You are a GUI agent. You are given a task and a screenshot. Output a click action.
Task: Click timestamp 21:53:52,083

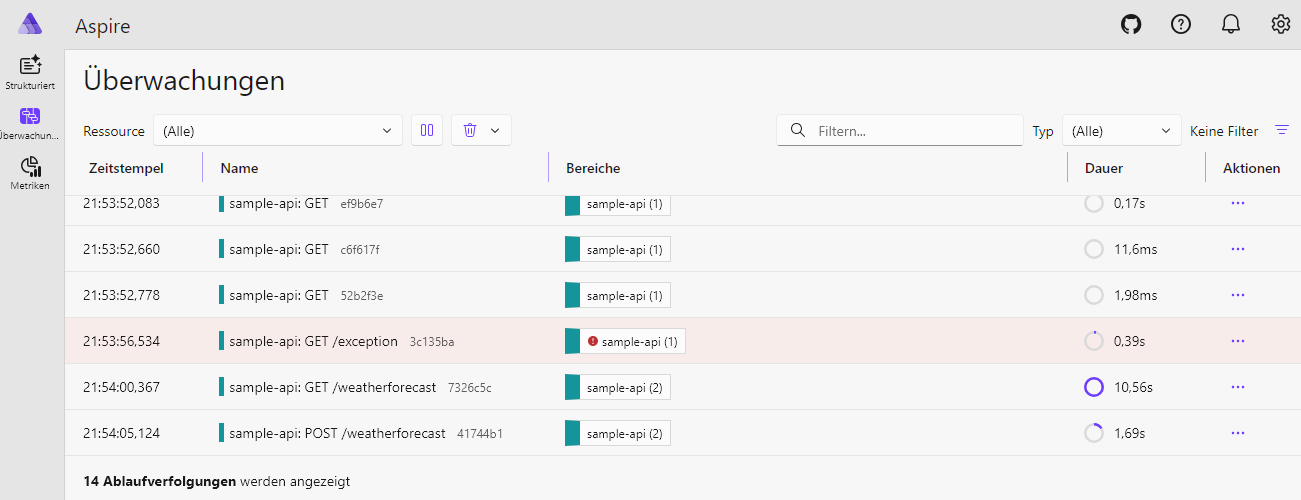pyautogui.click(x=121, y=203)
